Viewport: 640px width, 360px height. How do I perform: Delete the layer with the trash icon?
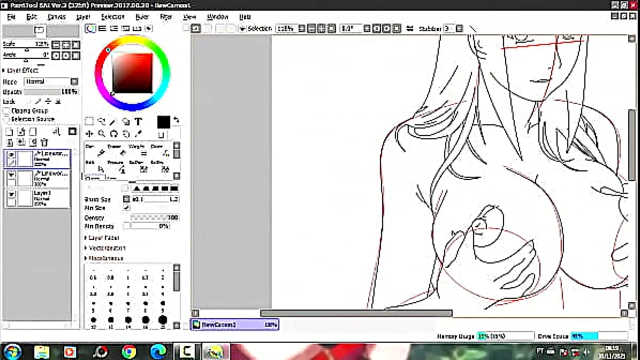[x=44, y=142]
